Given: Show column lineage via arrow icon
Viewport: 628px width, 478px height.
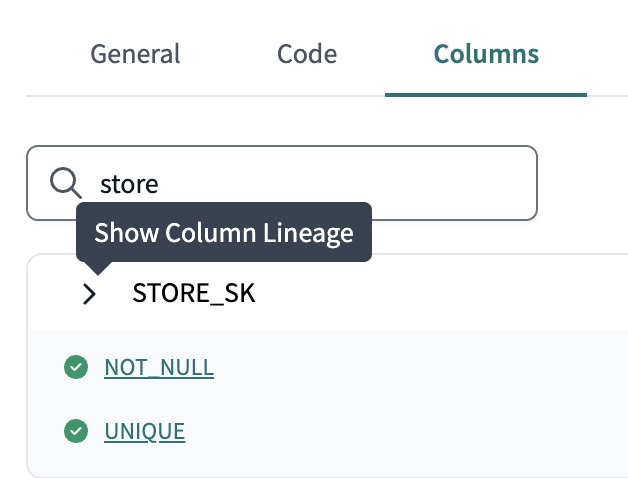Looking at the screenshot, I should click(89, 294).
